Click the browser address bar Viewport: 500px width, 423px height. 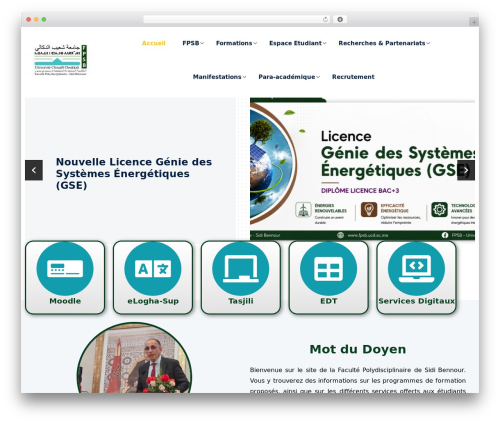click(237, 19)
